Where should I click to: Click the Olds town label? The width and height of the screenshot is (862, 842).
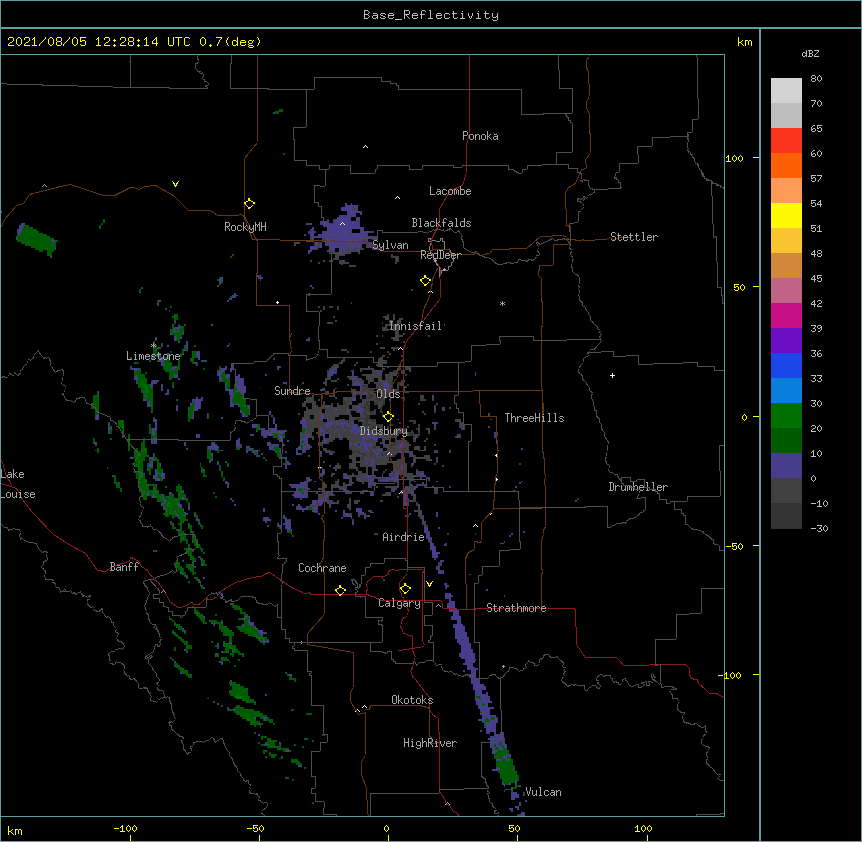pos(388,394)
